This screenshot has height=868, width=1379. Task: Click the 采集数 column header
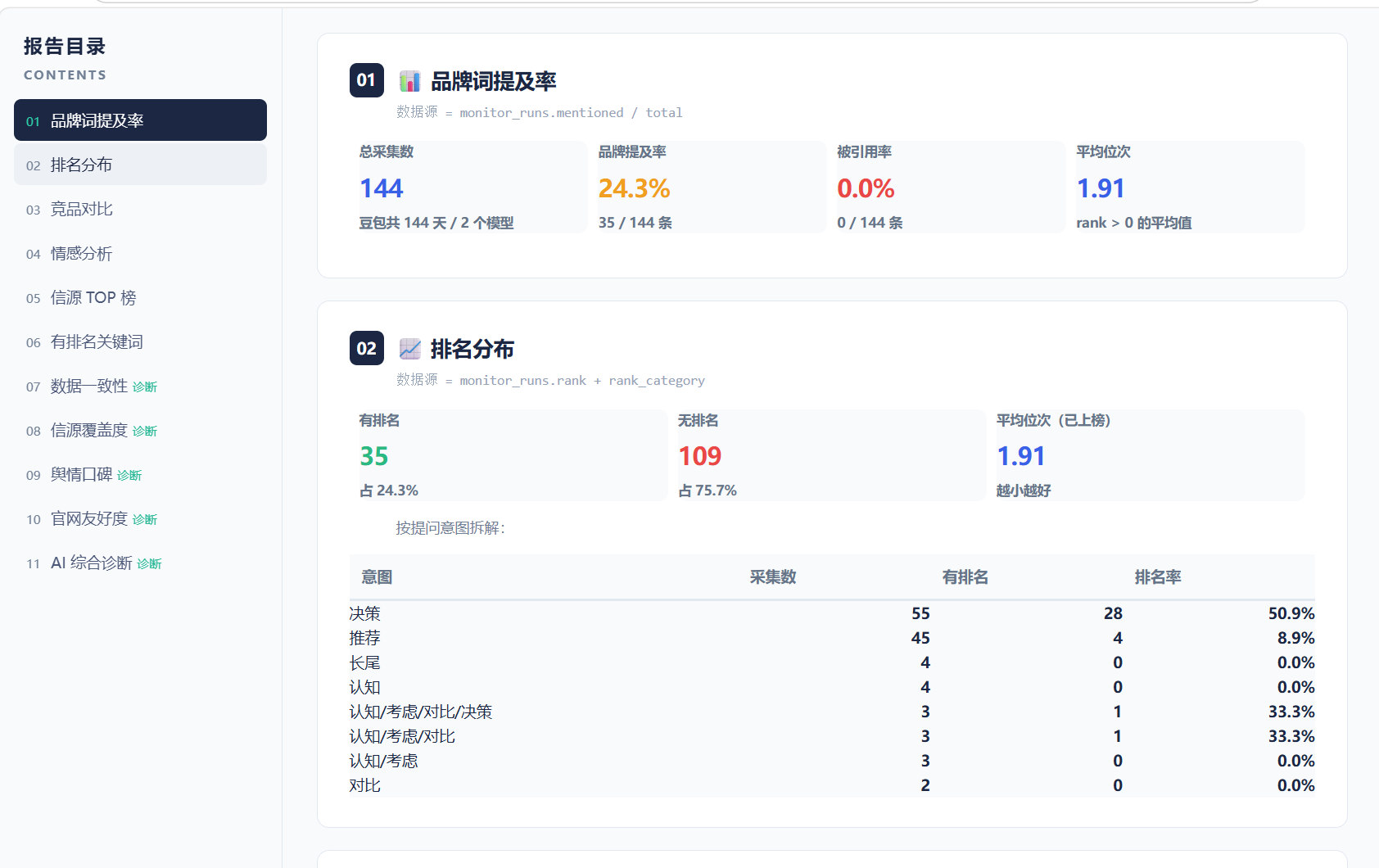pos(773,577)
